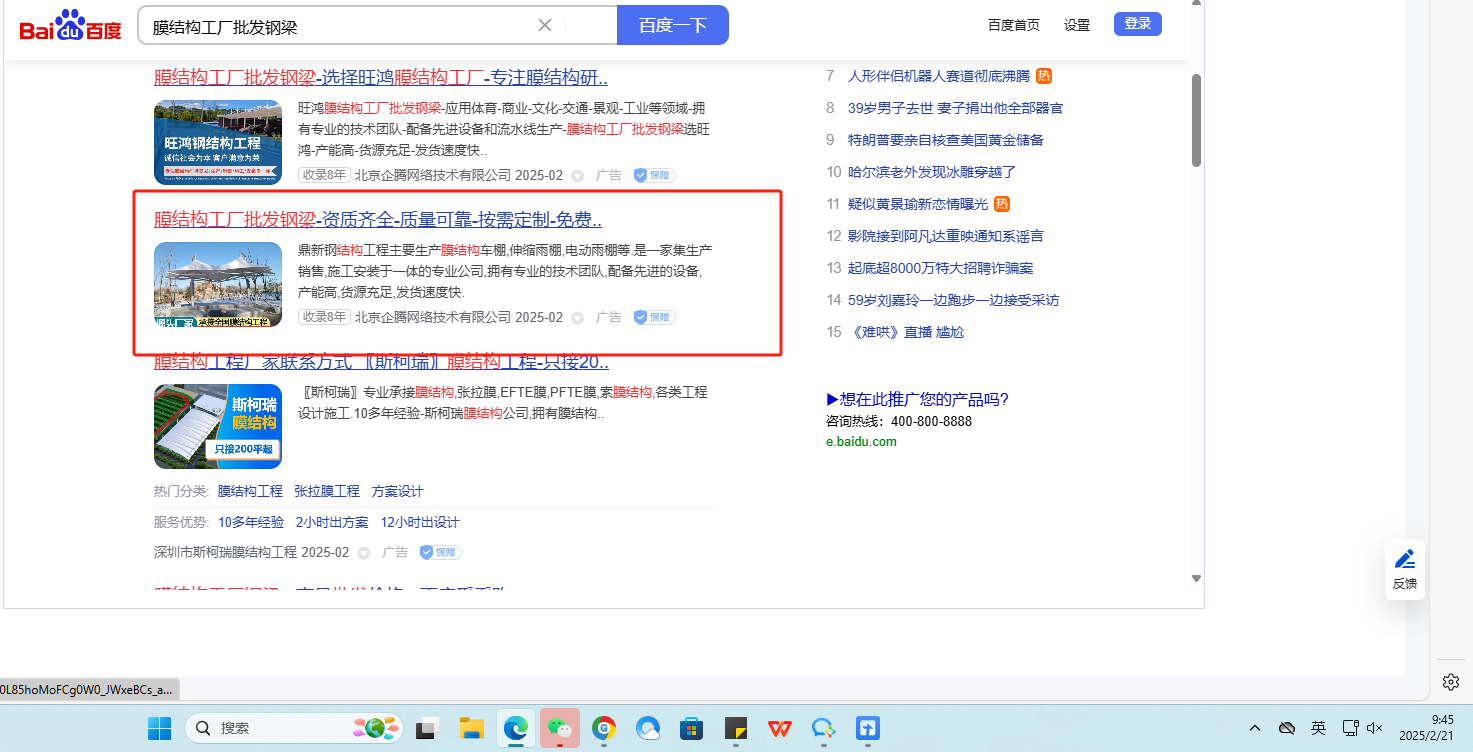Screen dimensions: 1473x752
Task: Show hidden system tray icons chevron
Action: click(1255, 728)
